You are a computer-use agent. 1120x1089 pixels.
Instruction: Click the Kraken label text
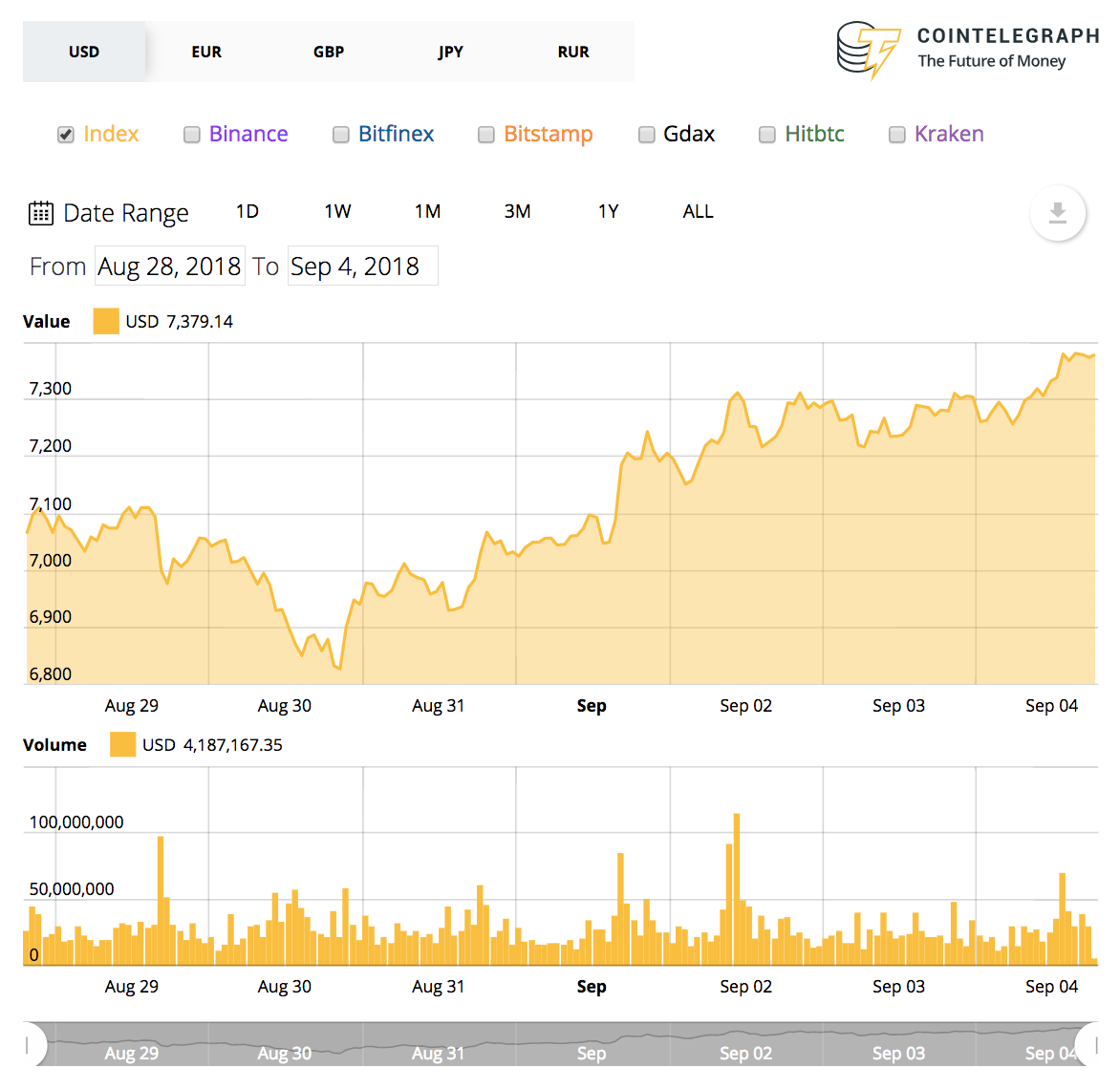(949, 134)
